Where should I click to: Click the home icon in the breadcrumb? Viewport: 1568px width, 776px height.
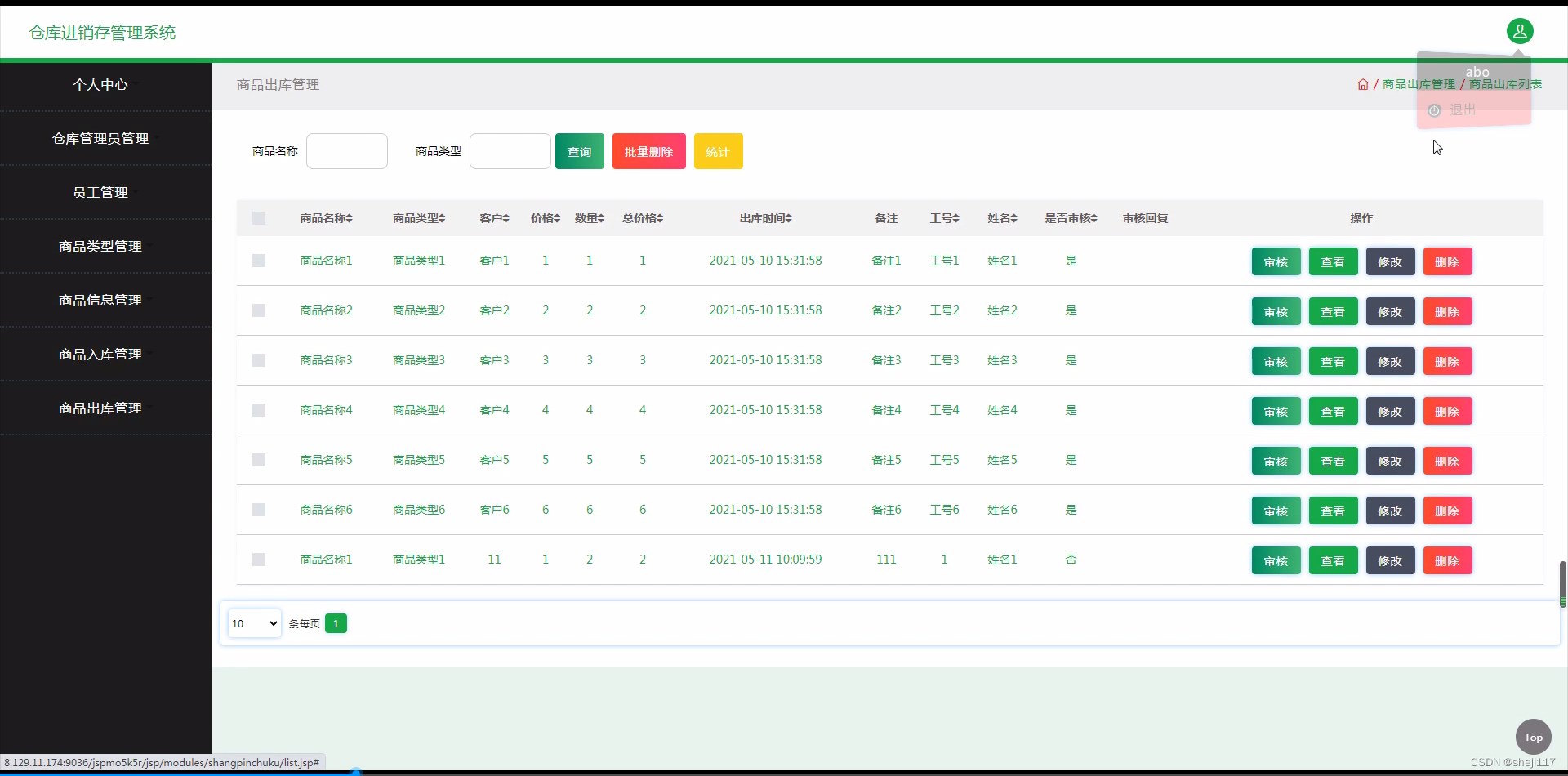click(x=1364, y=84)
